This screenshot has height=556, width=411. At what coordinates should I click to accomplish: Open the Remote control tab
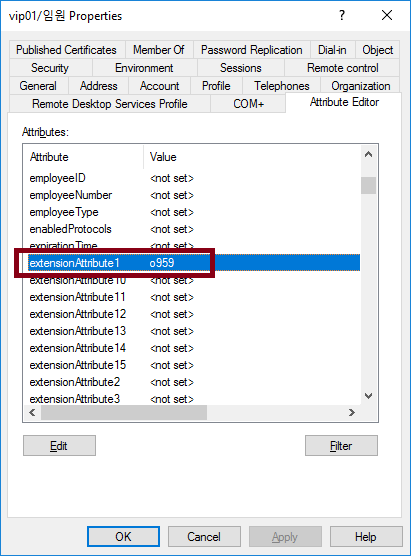click(x=342, y=67)
